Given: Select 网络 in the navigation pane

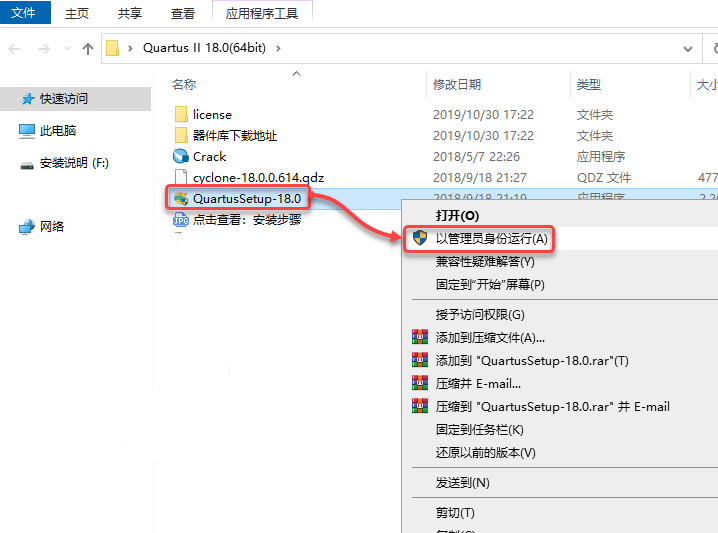Looking at the screenshot, I should click(x=52, y=226).
